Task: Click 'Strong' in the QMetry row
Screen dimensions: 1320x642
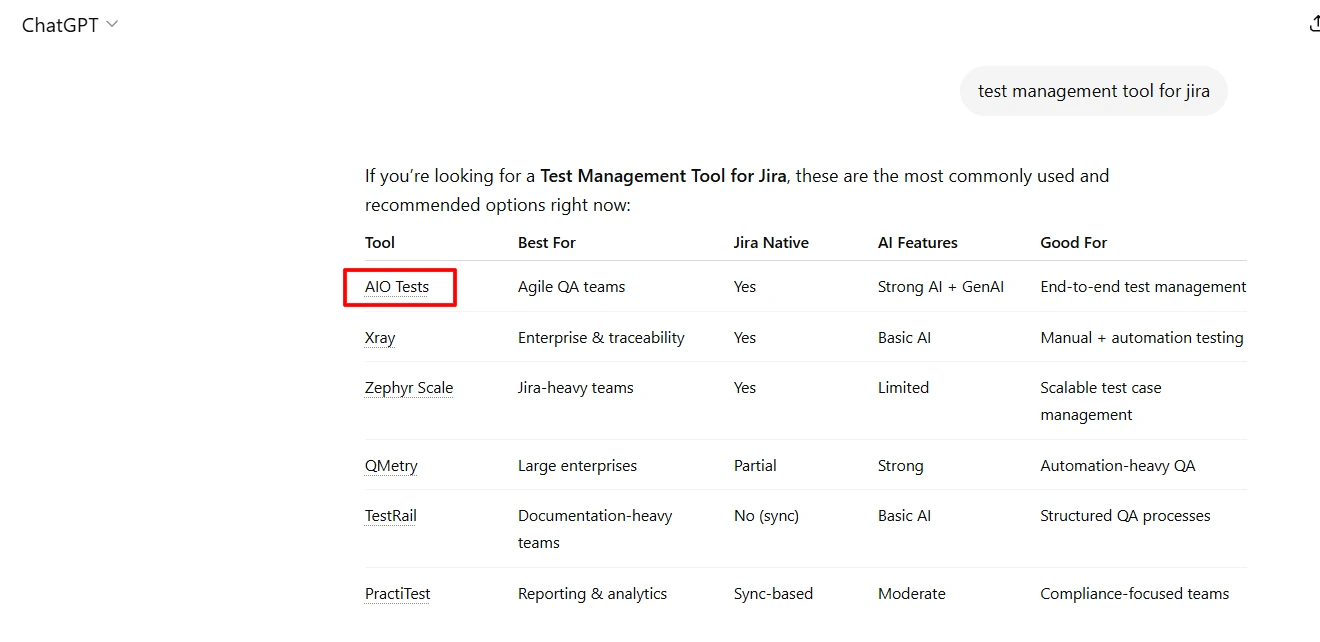Action: [x=901, y=466]
